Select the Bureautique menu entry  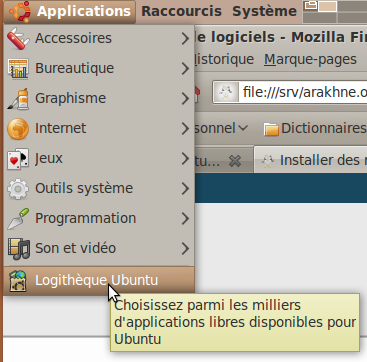(99, 68)
